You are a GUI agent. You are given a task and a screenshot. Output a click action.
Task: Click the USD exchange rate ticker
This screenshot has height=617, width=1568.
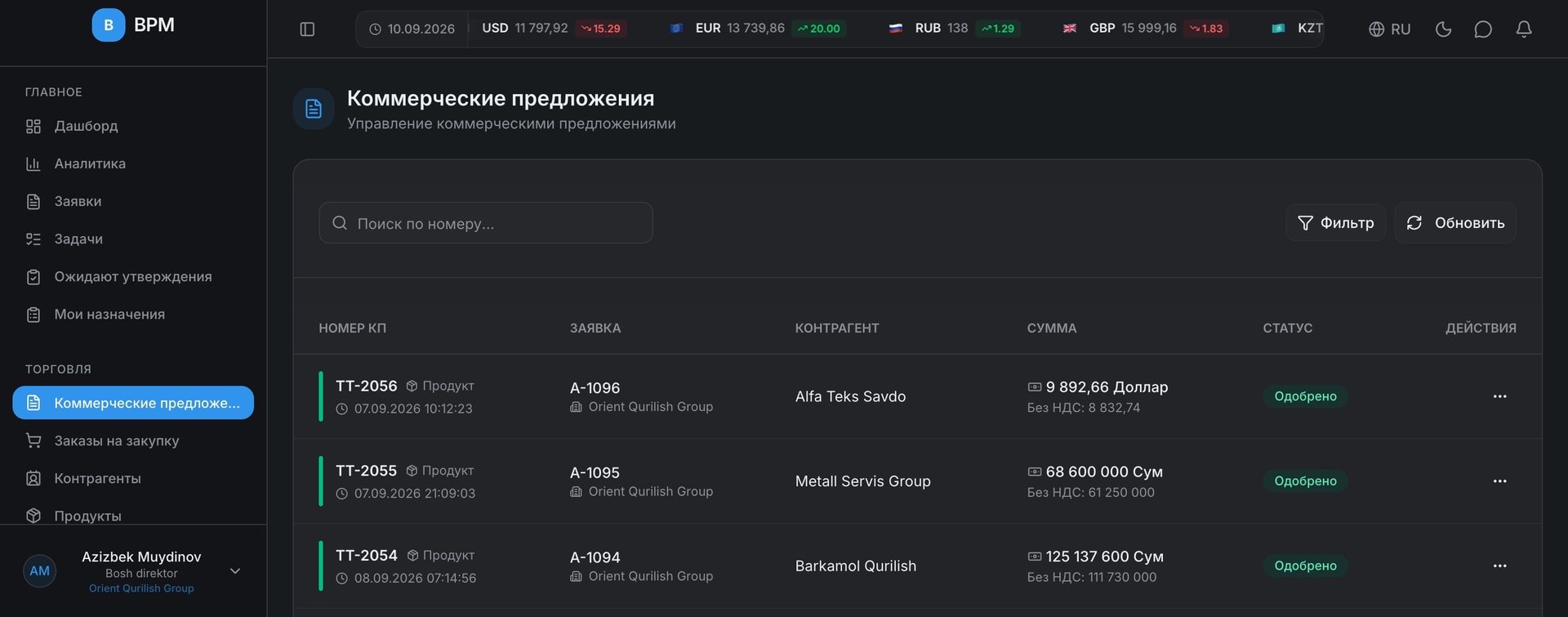pyautogui.click(x=554, y=29)
